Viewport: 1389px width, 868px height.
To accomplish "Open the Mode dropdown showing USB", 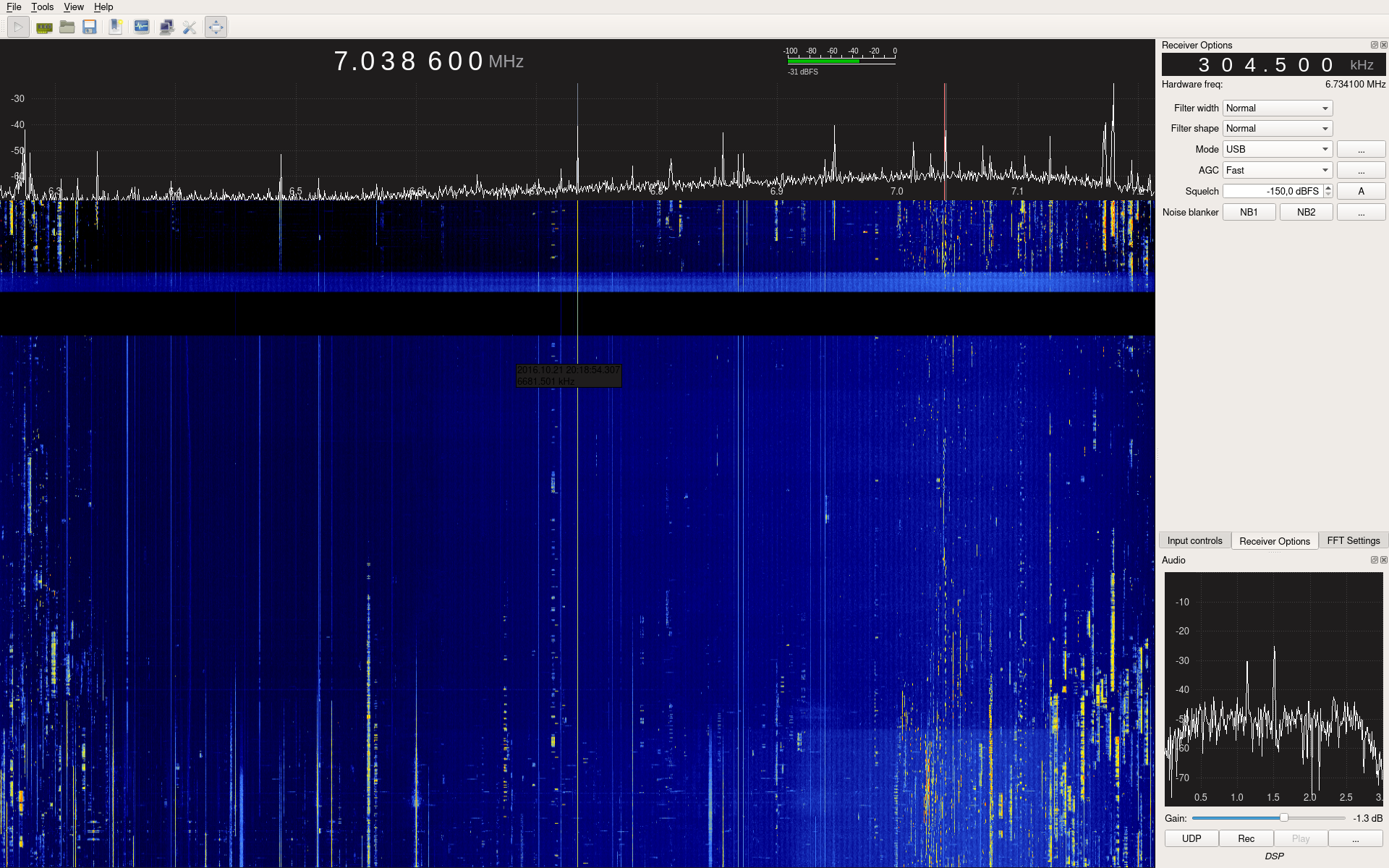I will click(1278, 150).
